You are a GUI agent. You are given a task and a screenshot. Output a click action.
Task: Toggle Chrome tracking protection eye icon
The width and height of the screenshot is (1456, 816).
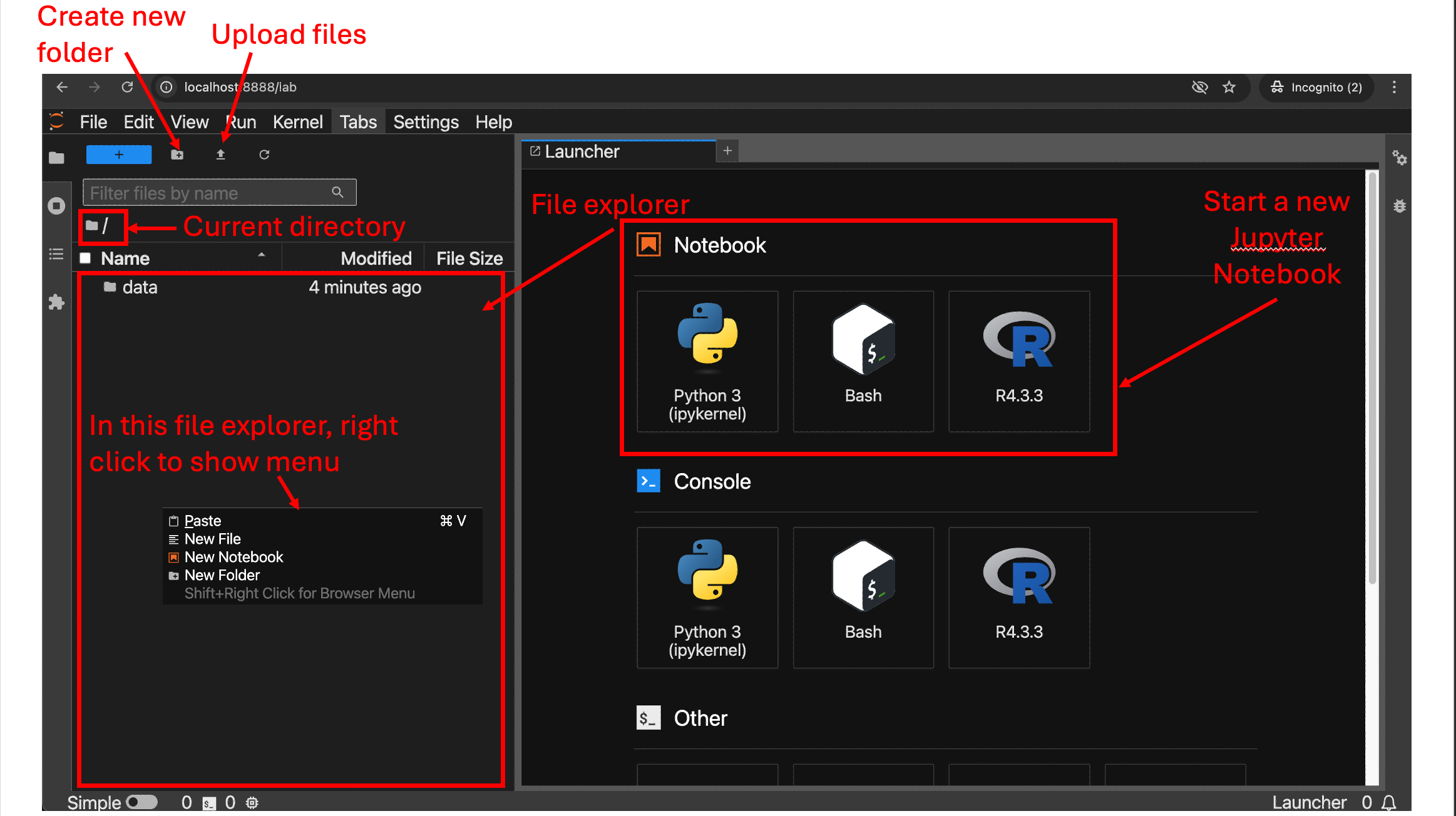[x=1199, y=87]
